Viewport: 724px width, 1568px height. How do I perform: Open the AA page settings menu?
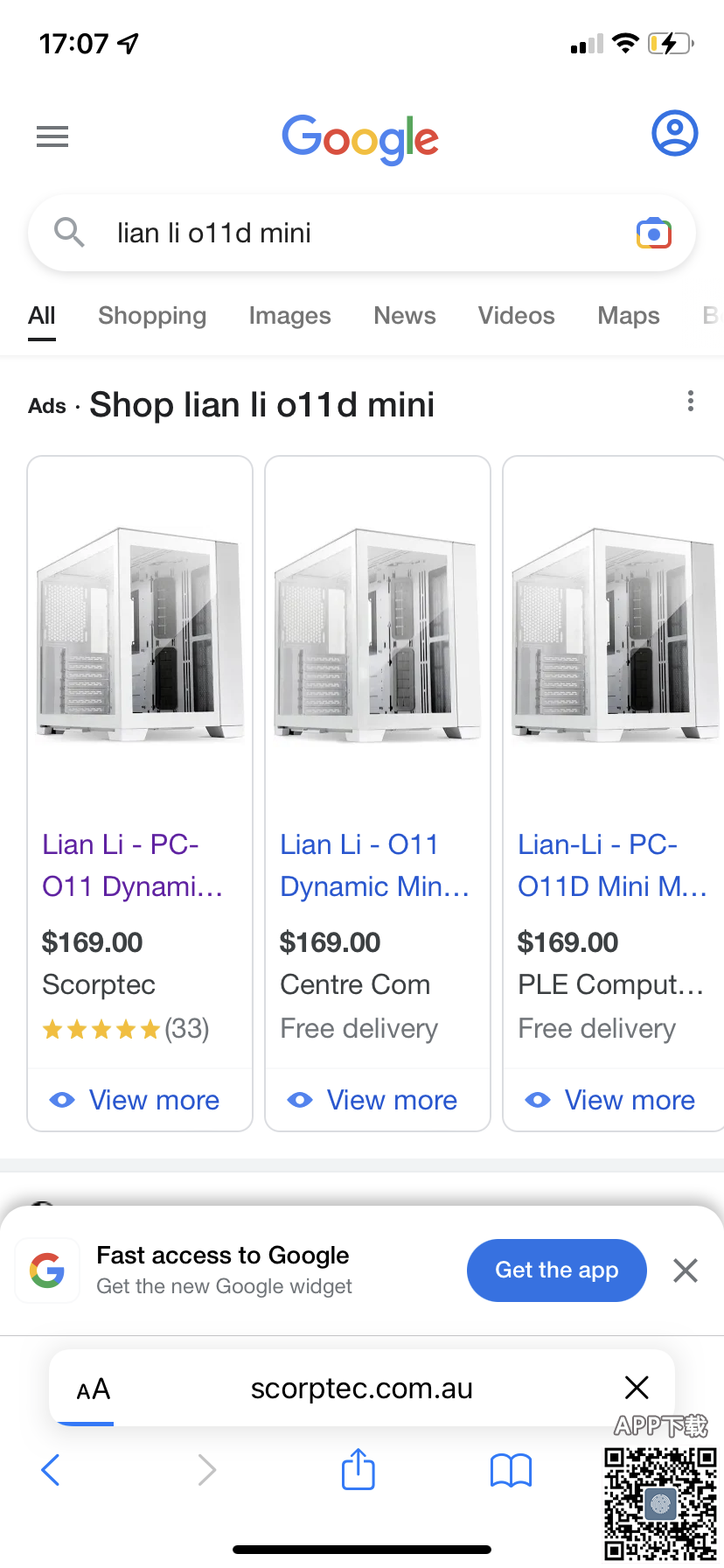click(94, 1389)
